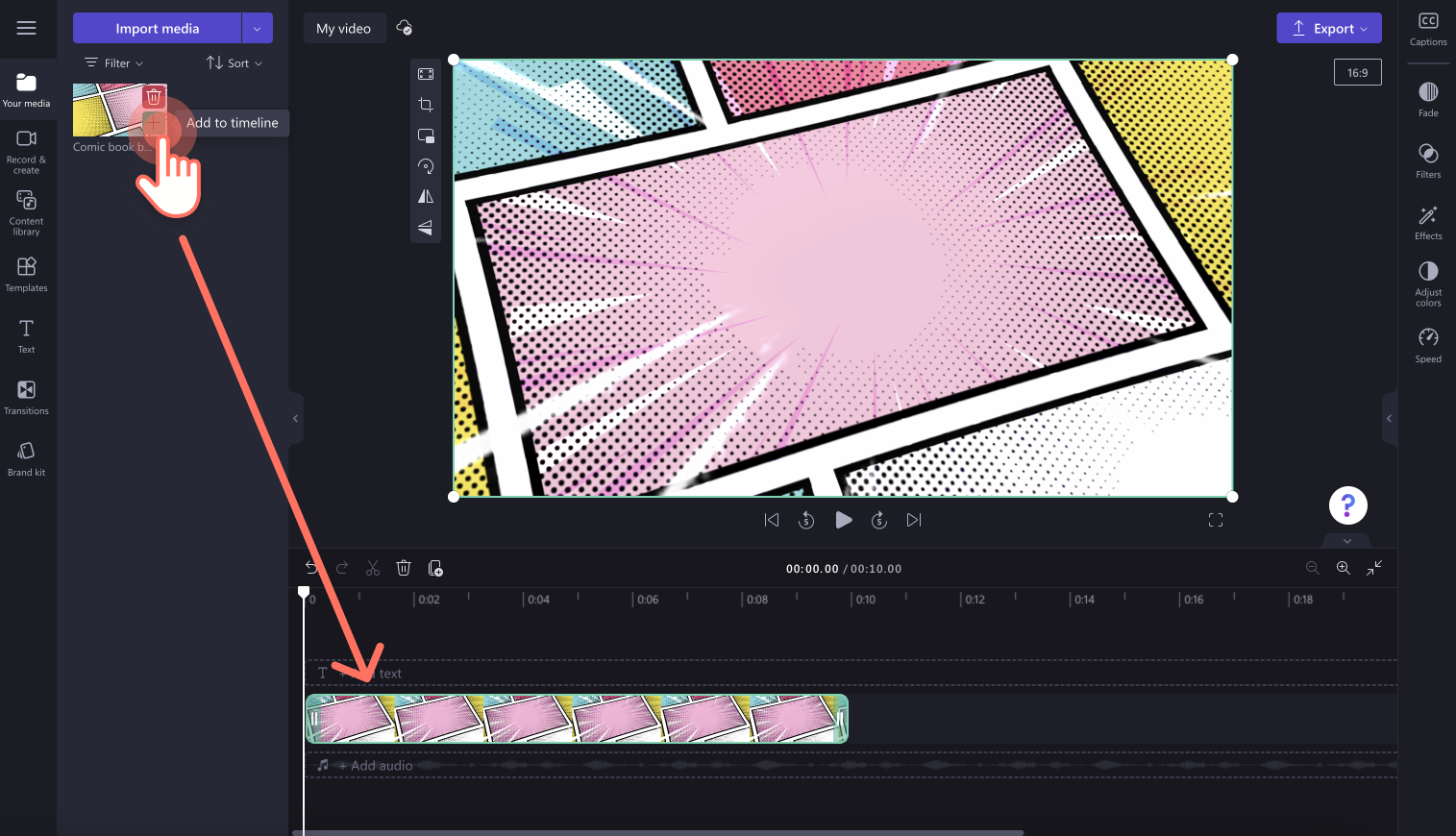
Task: Select the Fit to frame tool
Action: (x=426, y=74)
